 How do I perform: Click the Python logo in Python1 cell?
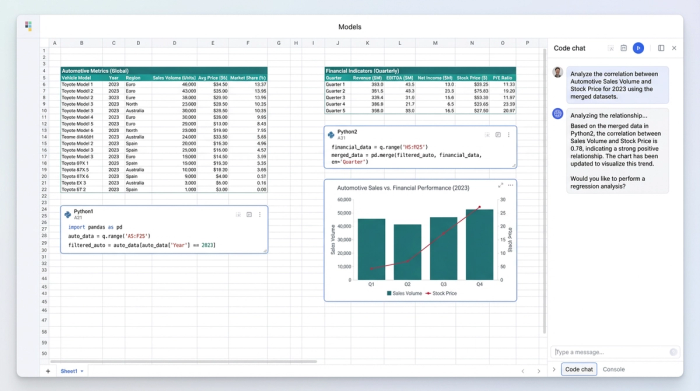pyautogui.click(x=67, y=214)
